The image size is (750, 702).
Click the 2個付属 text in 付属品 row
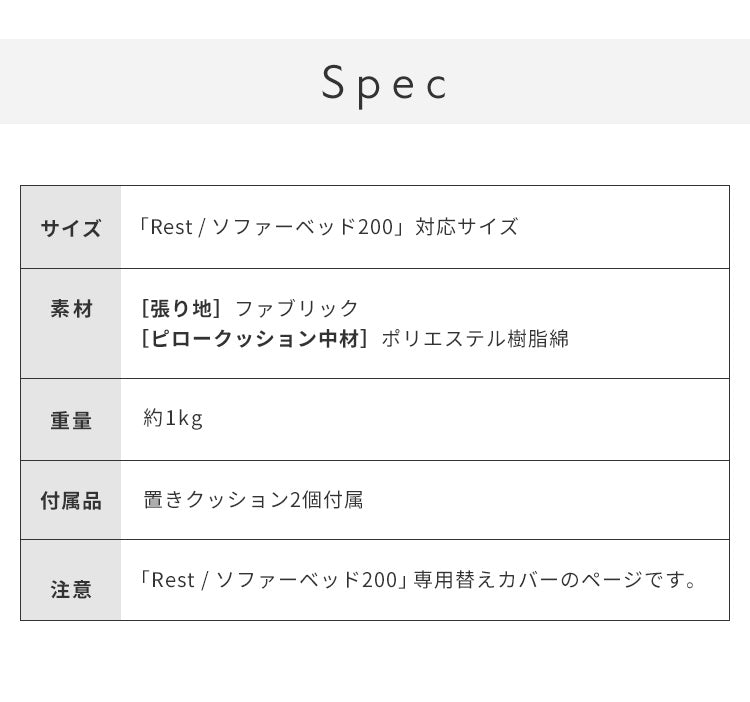pyautogui.click(x=326, y=500)
